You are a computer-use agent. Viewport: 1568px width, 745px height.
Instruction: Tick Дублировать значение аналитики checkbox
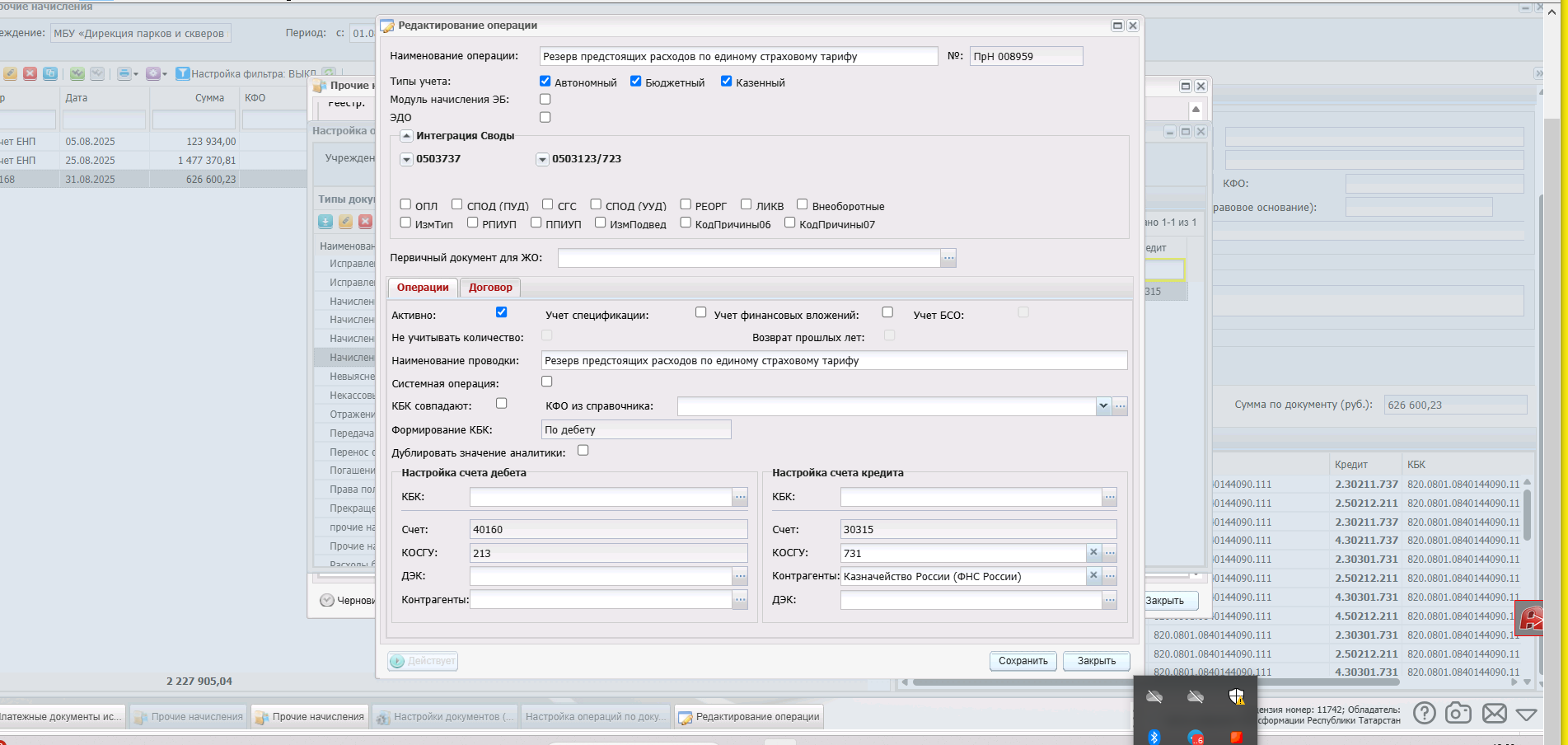click(x=583, y=450)
